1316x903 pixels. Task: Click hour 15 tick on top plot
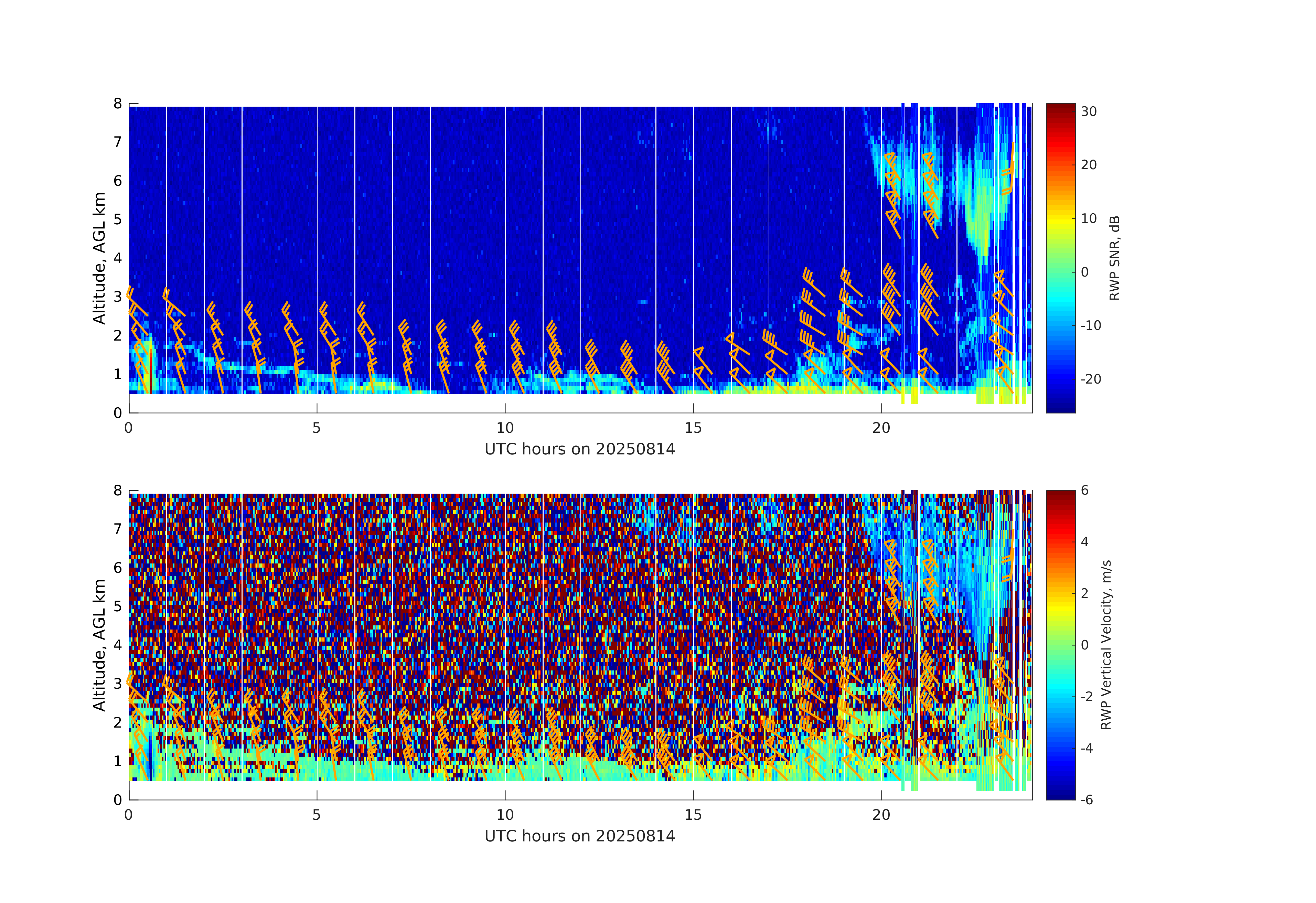coord(693,428)
